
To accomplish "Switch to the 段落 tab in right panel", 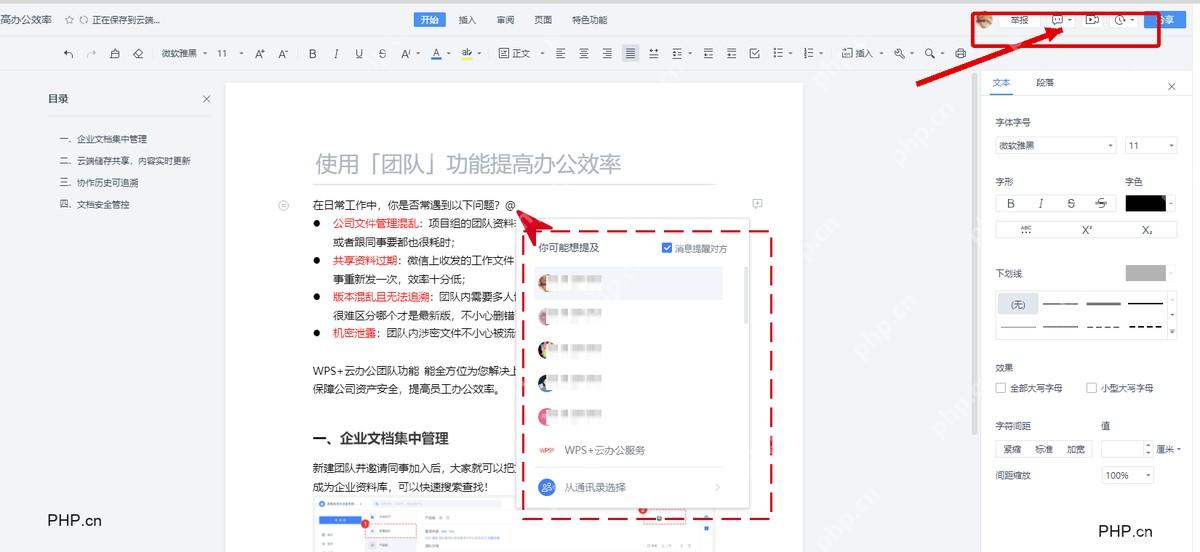I will click(1045, 83).
